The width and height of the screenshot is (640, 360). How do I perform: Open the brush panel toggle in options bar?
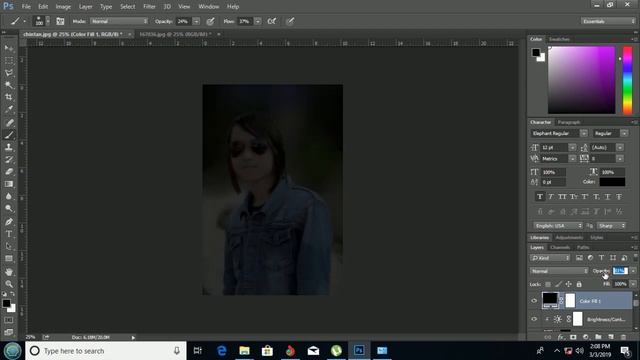(60, 21)
